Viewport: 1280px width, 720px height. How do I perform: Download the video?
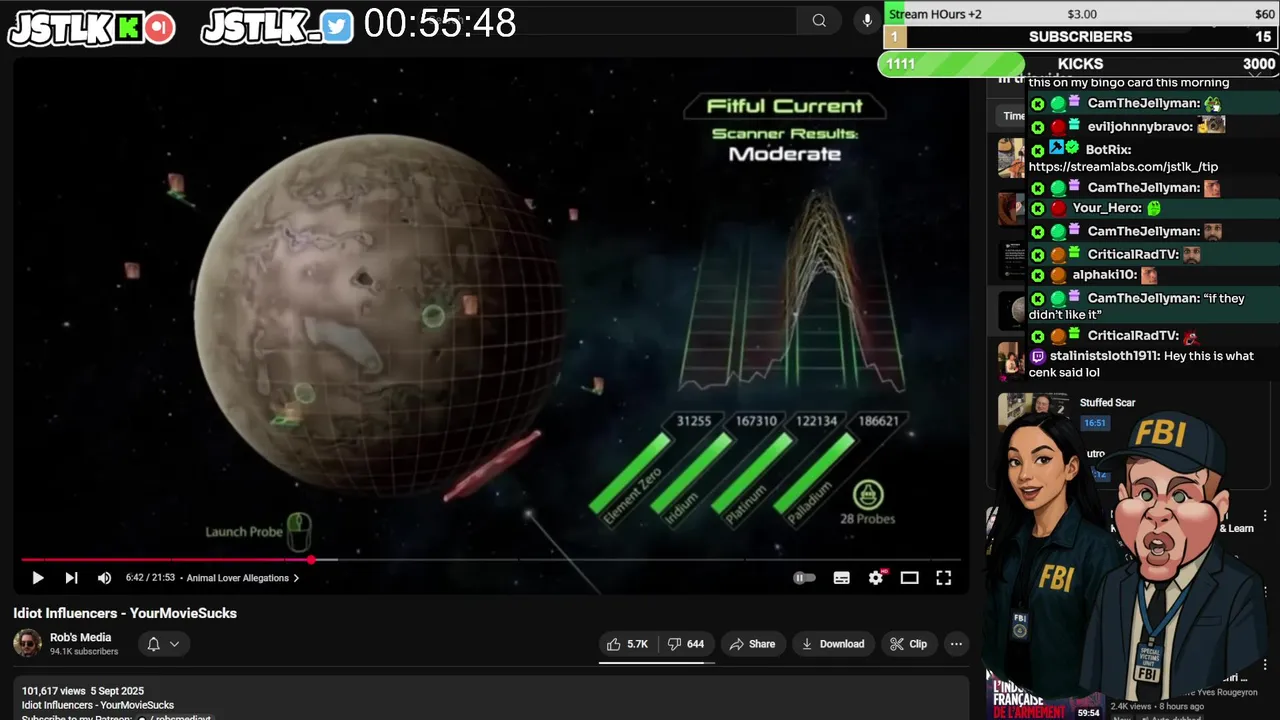click(x=832, y=644)
